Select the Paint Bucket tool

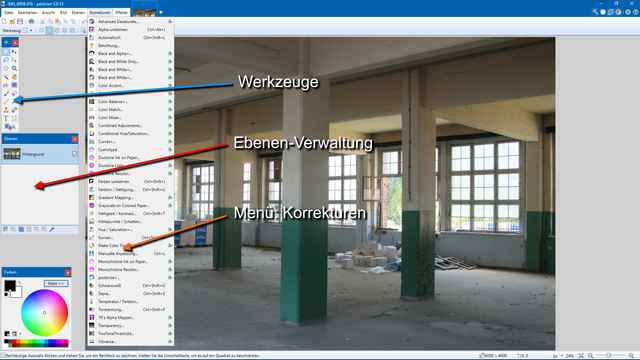(6, 85)
